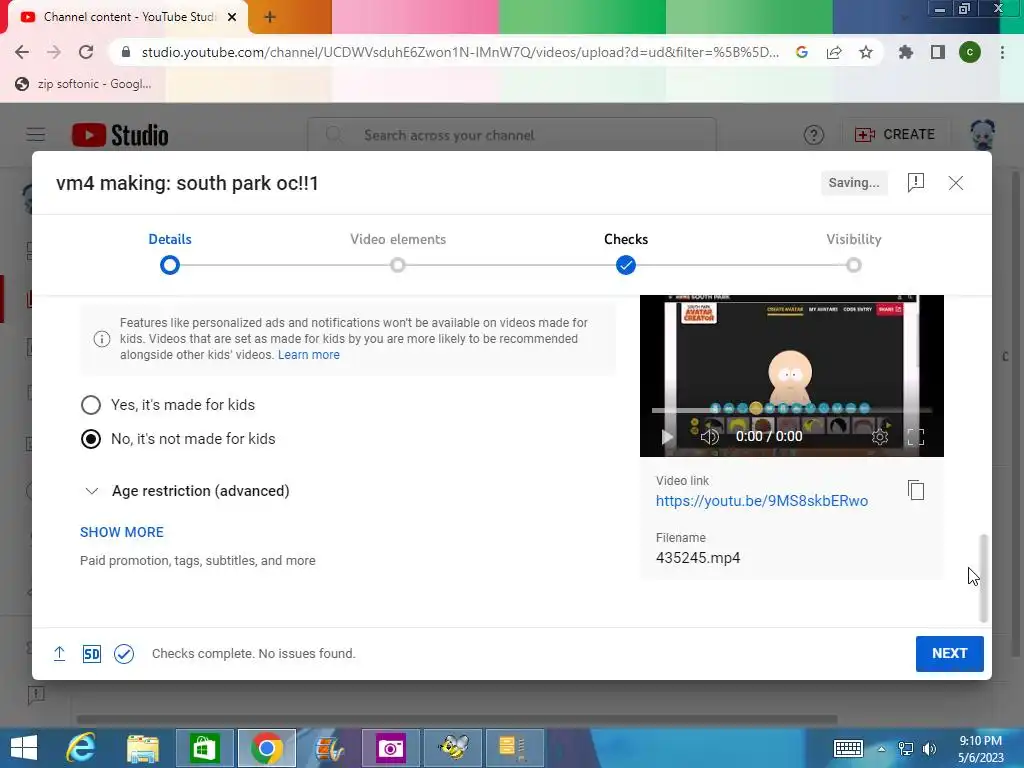Image resolution: width=1024 pixels, height=768 pixels.
Task: Go to the Details step
Action: [x=170, y=253]
